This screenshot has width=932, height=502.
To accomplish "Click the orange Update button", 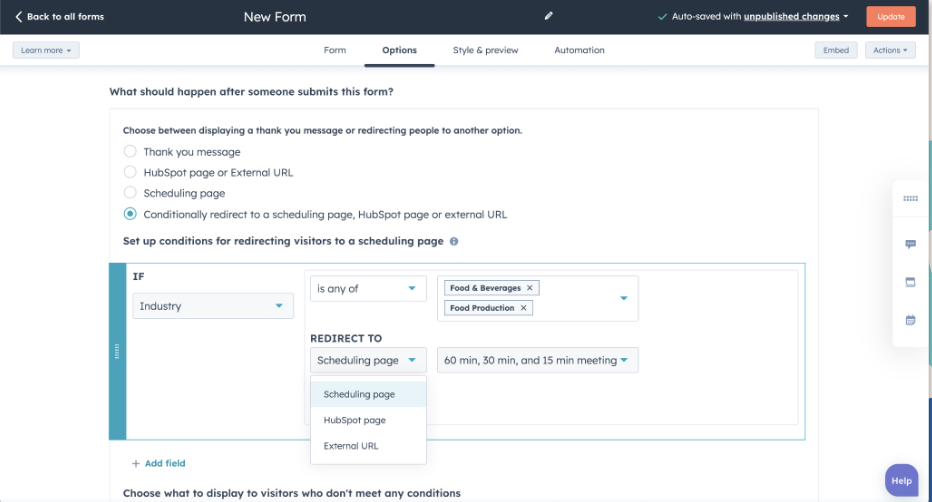I will [x=890, y=16].
